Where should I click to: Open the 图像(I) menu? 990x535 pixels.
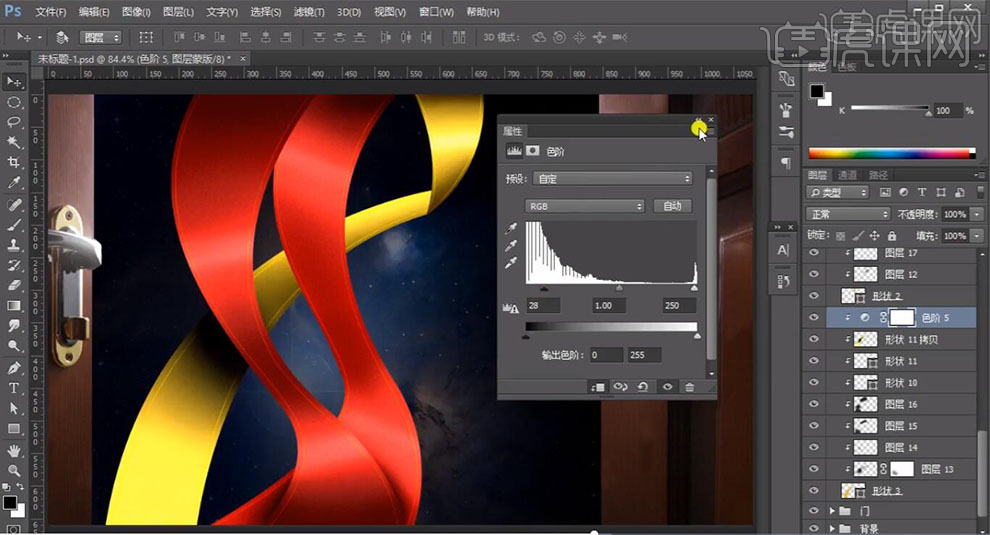136,12
